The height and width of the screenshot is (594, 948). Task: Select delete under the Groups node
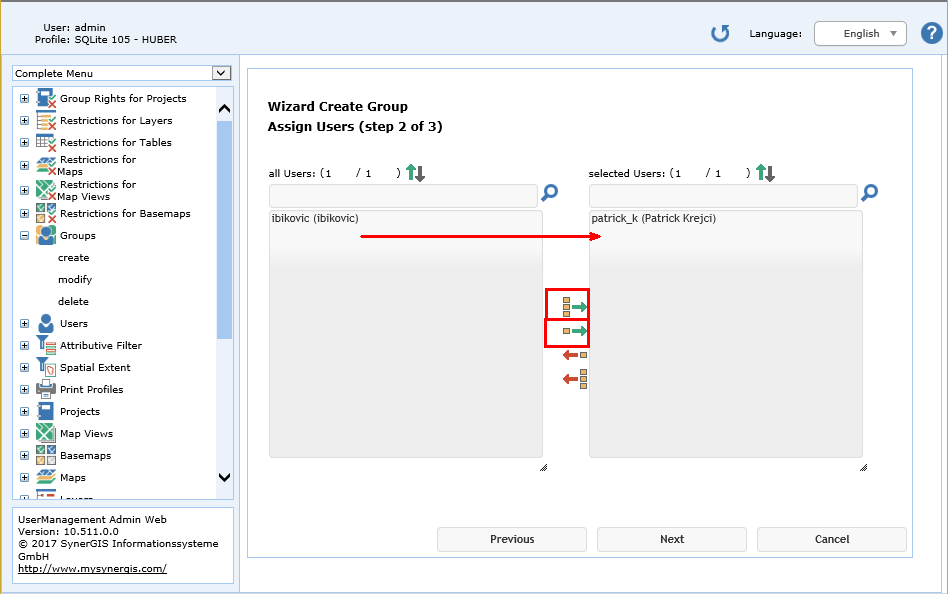[74, 301]
